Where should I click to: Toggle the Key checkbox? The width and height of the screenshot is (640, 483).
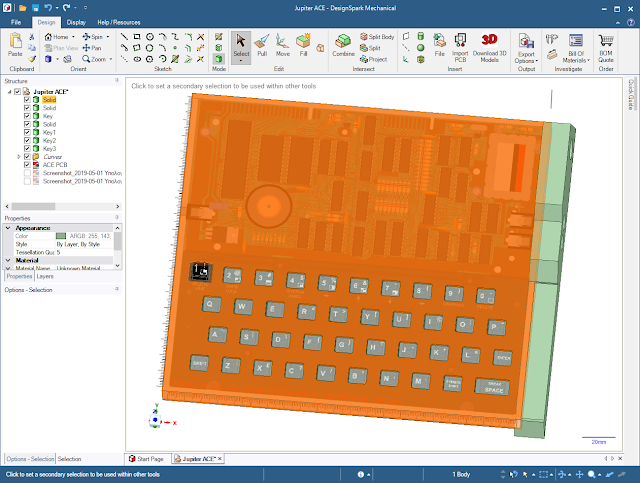(x=27, y=116)
